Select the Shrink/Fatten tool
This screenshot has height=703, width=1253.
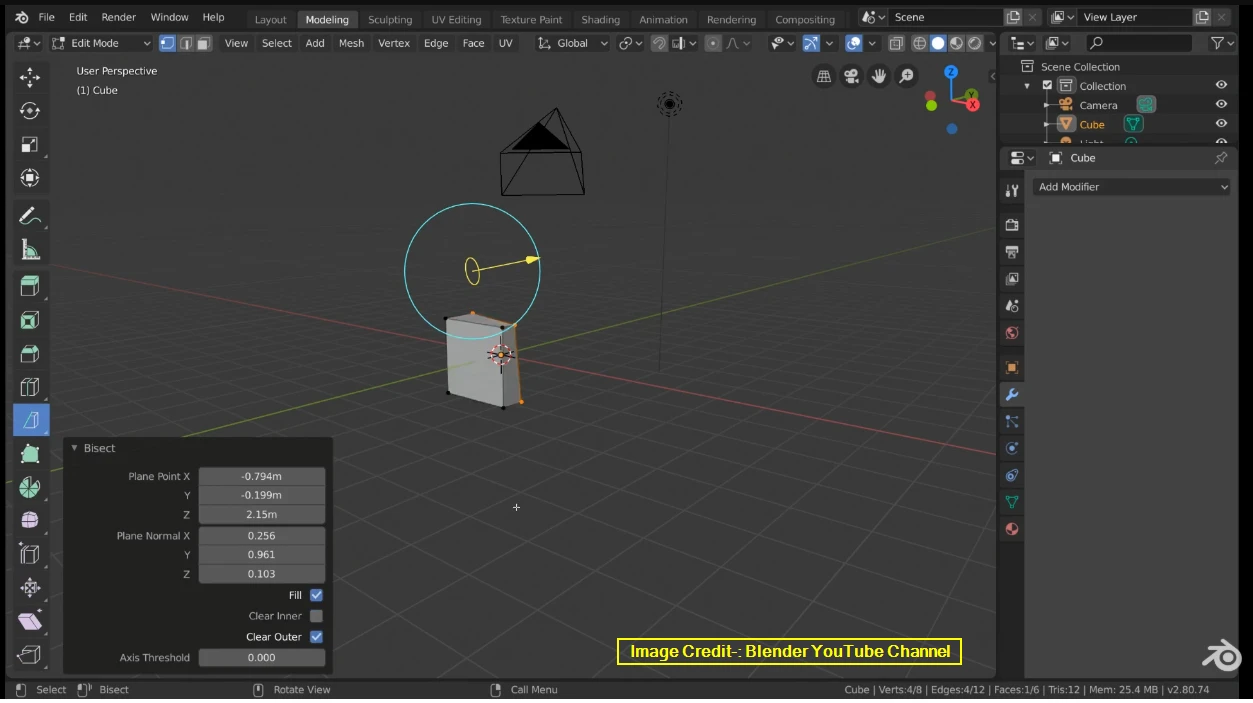(x=30, y=587)
